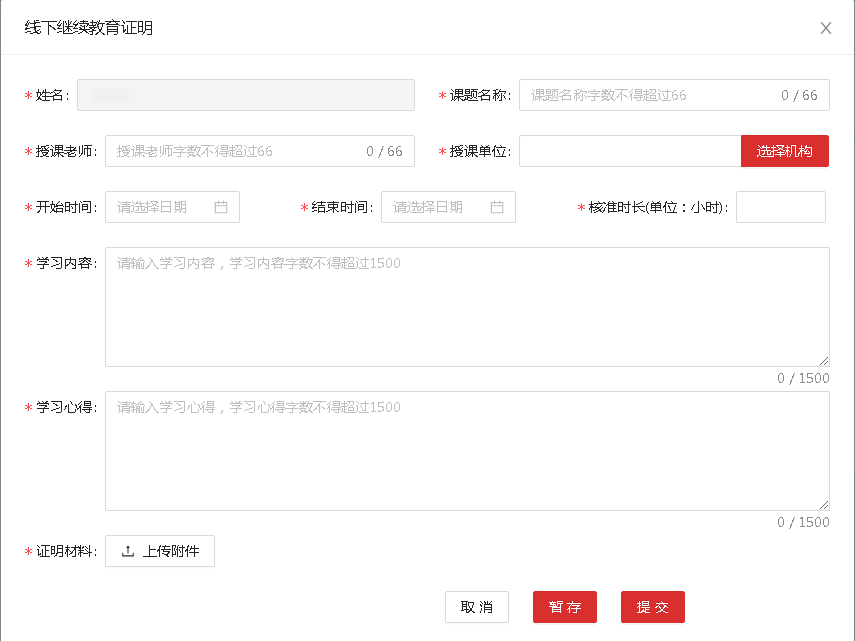Click the 授课单位 text field
The height and width of the screenshot is (641, 855).
coord(629,151)
